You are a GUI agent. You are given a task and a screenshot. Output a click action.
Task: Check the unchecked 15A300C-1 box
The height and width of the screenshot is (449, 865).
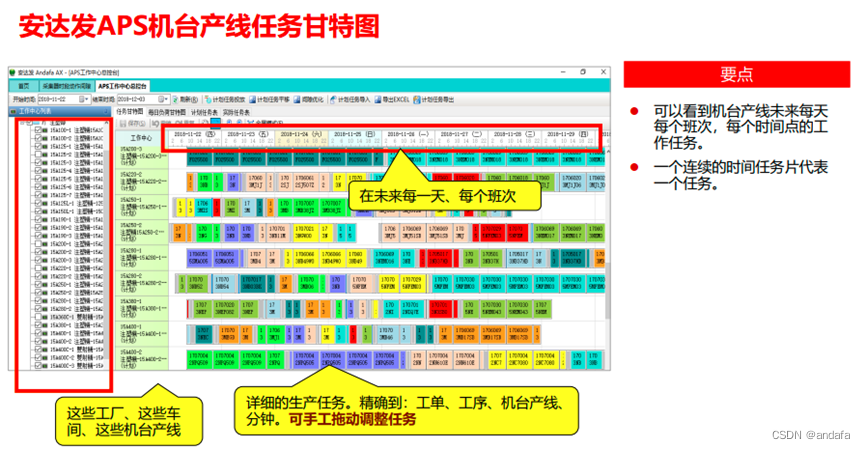pyautogui.click(x=38, y=317)
